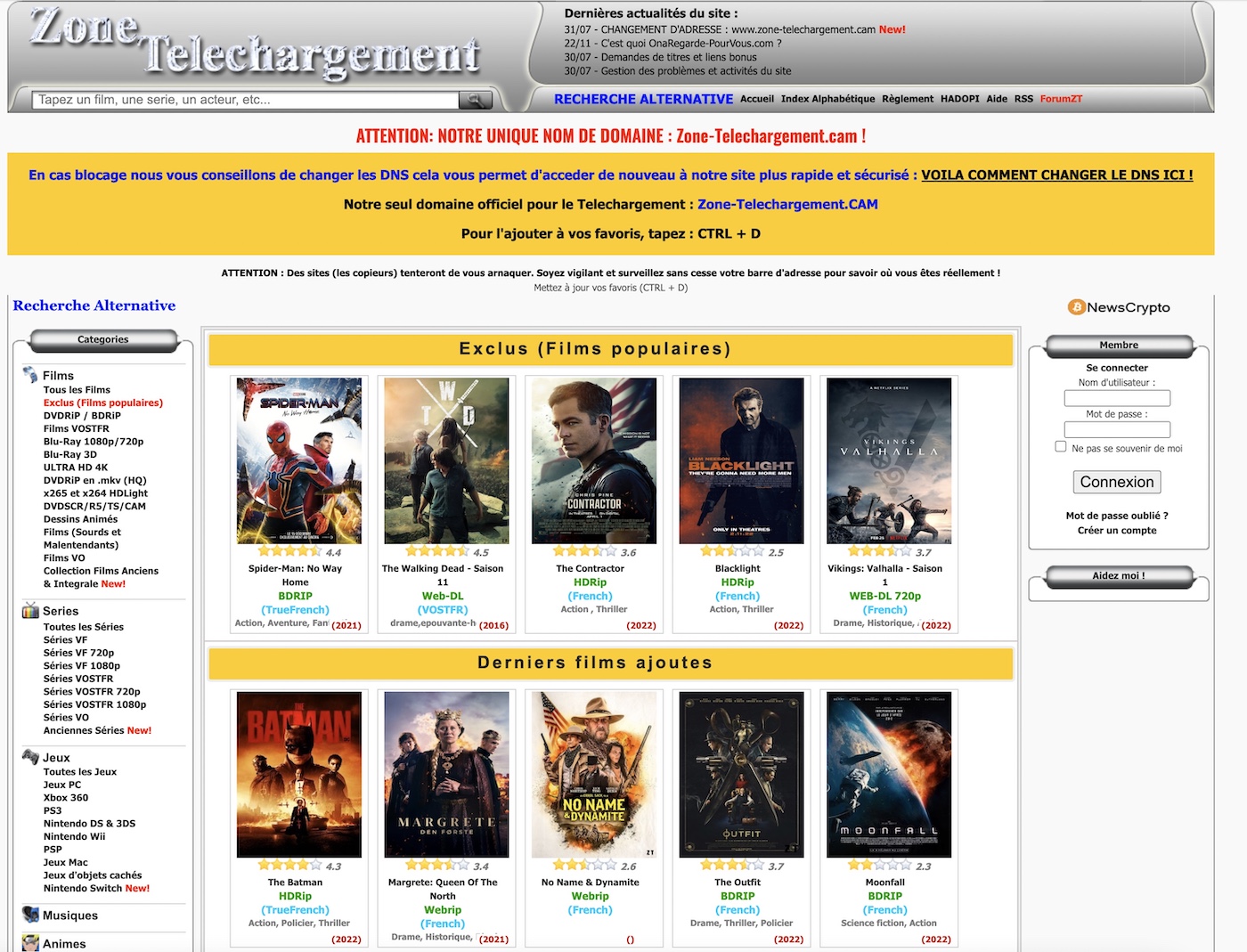This screenshot has width=1247, height=952.
Task: Click the Spider-Man 4.4 star rating
Action: pyautogui.click(x=289, y=552)
